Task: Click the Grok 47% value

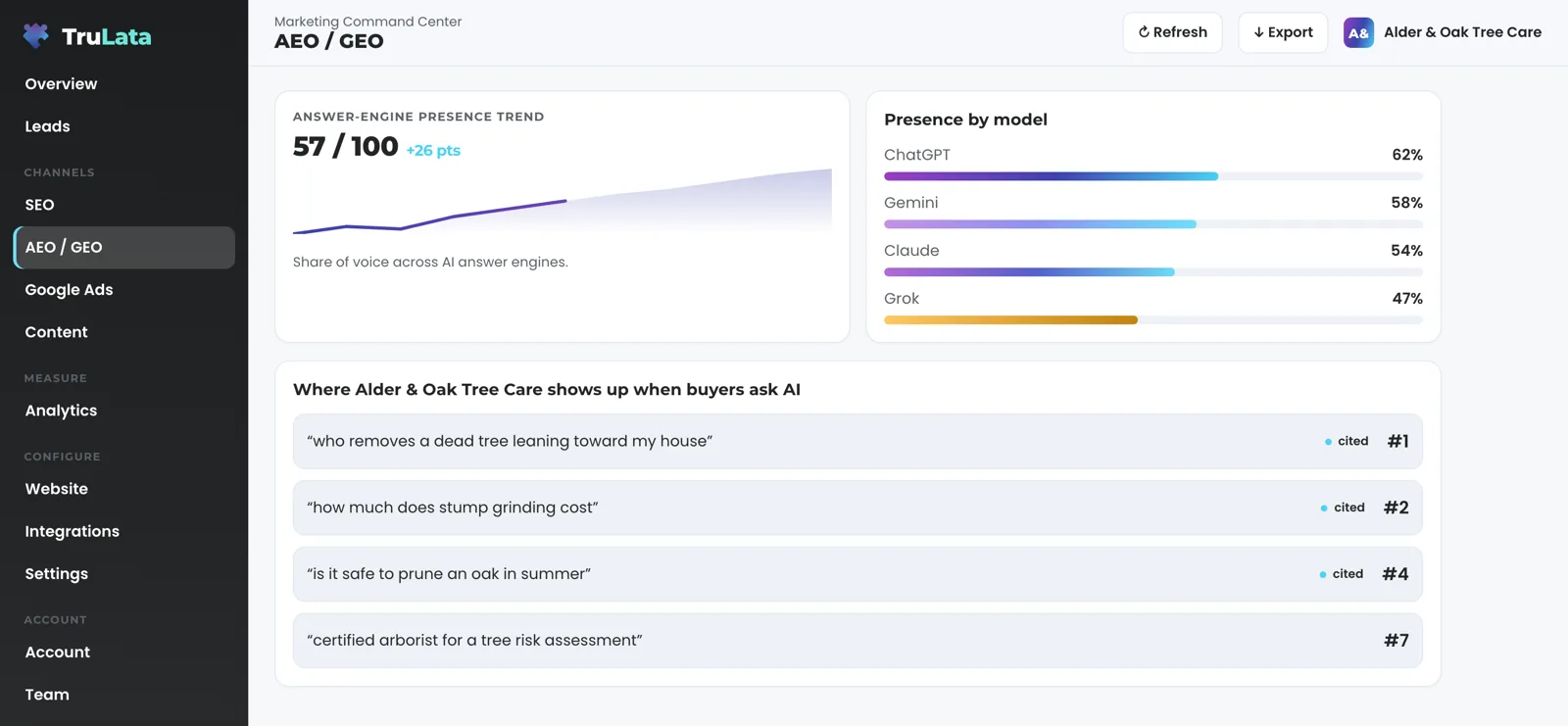Action: click(1407, 299)
